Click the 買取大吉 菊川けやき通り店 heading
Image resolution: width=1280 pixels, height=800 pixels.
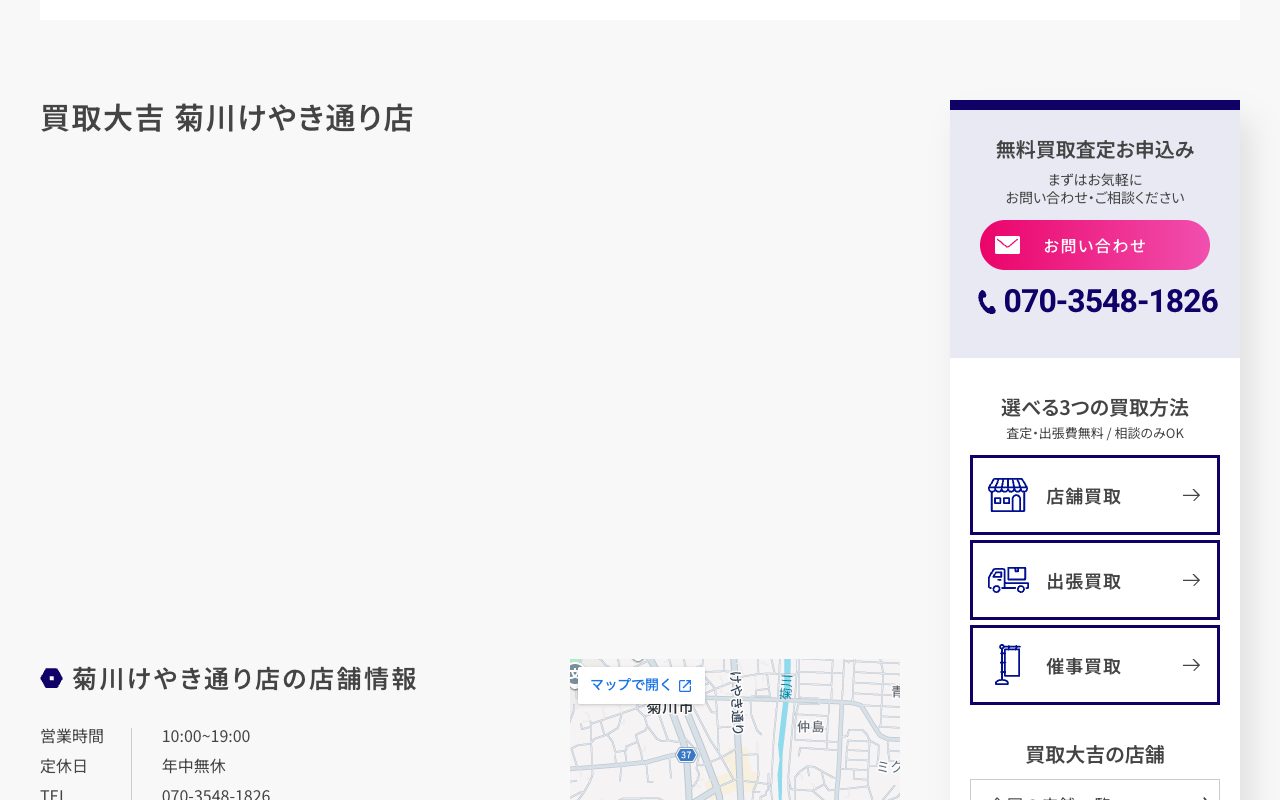(227, 118)
